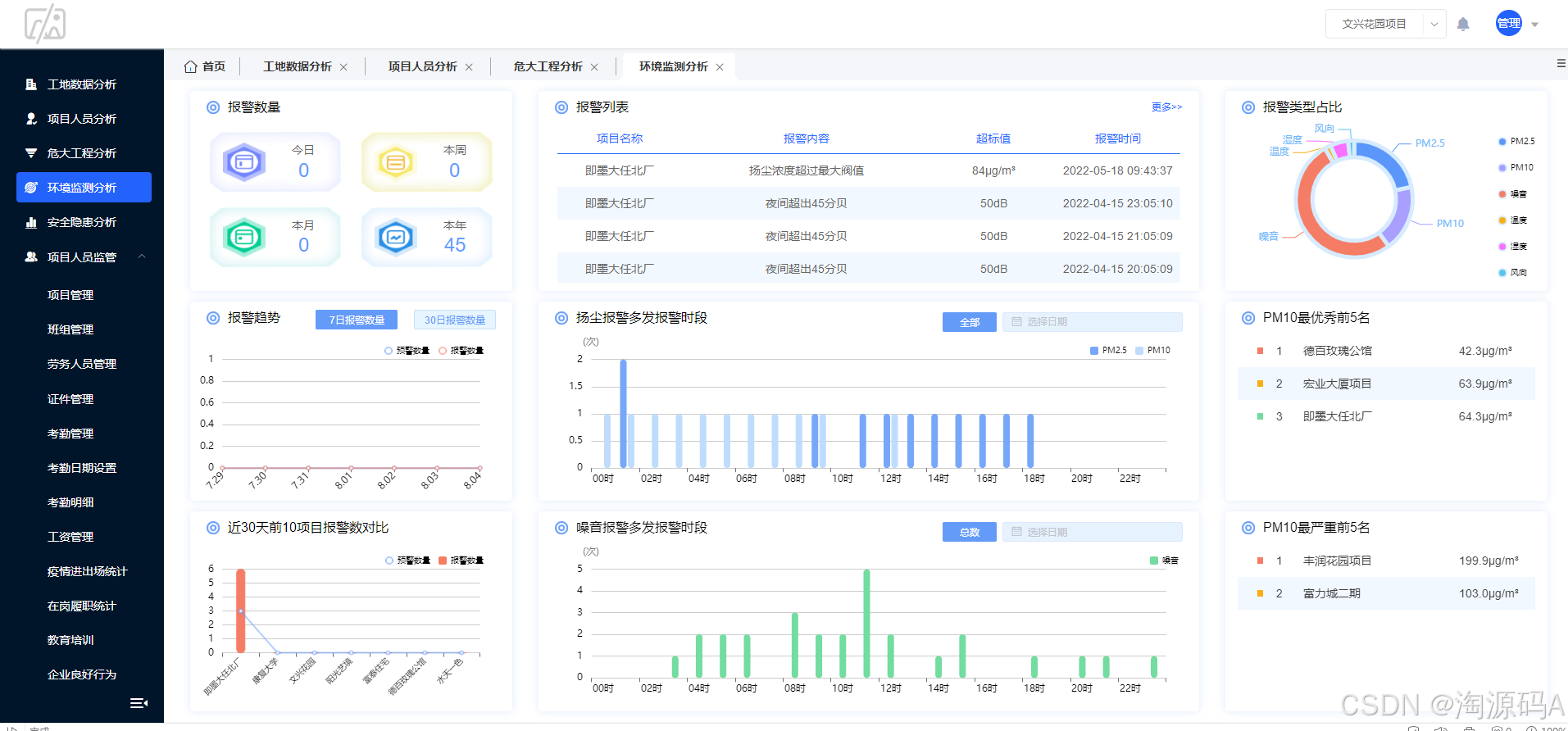Click the blue PM2.5 donut segment
1568x731 pixels.
(x=1387, y=160)
